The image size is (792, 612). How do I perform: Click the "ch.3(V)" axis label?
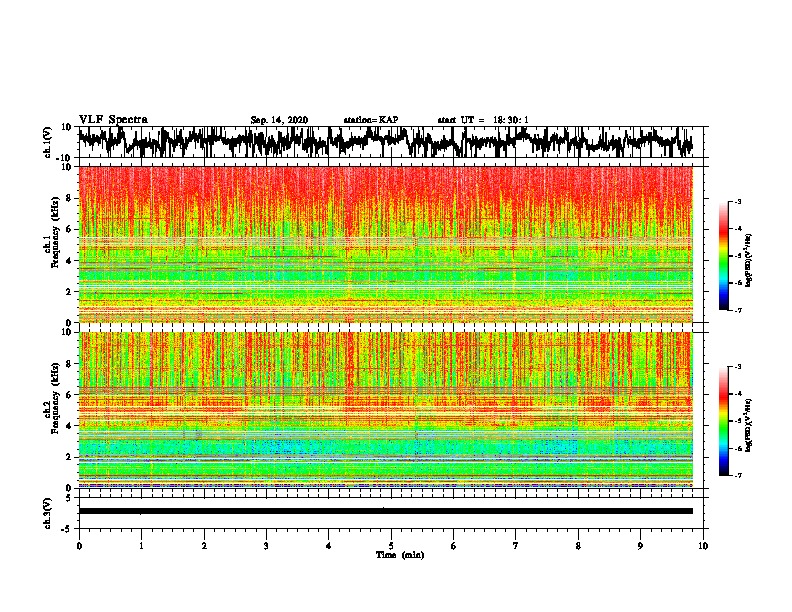(48, 513)
